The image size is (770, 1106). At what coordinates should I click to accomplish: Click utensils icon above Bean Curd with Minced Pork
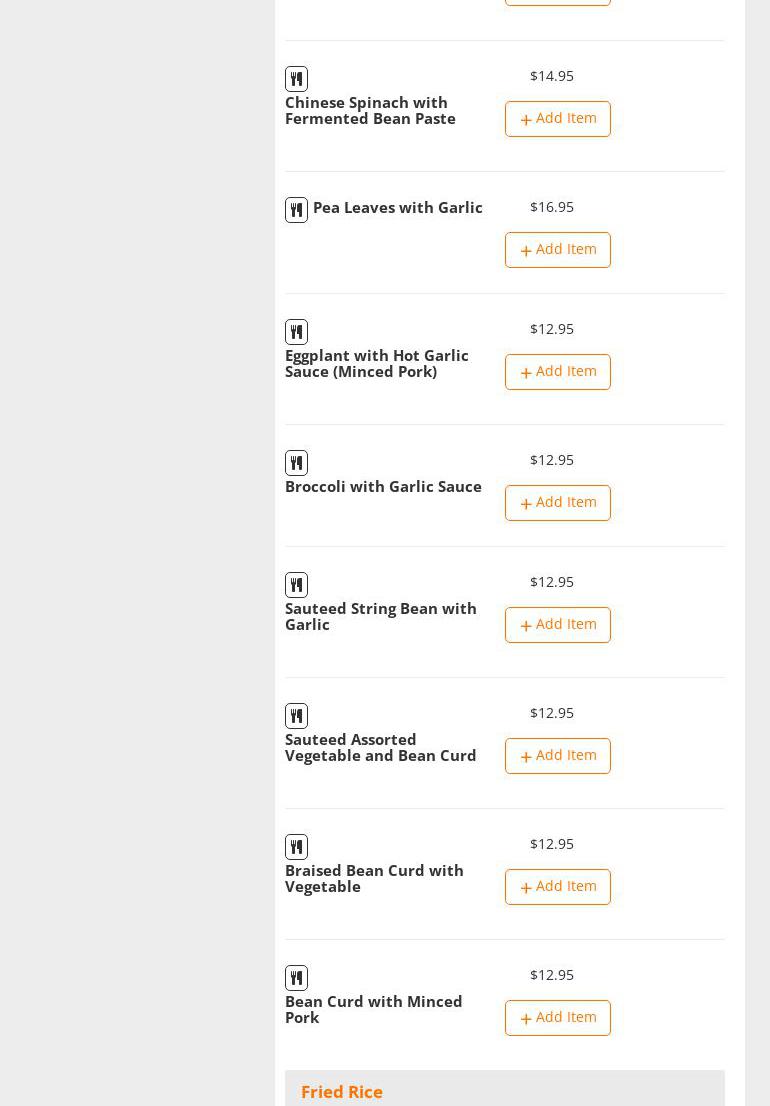[296, 978]
